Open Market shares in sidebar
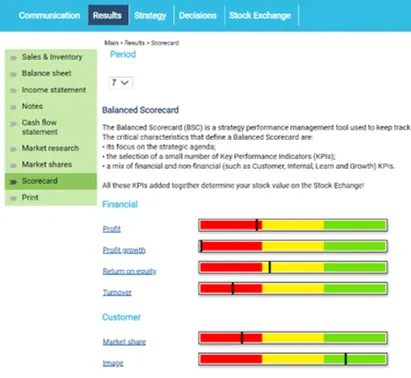411x378 pixels. point(47,164)
